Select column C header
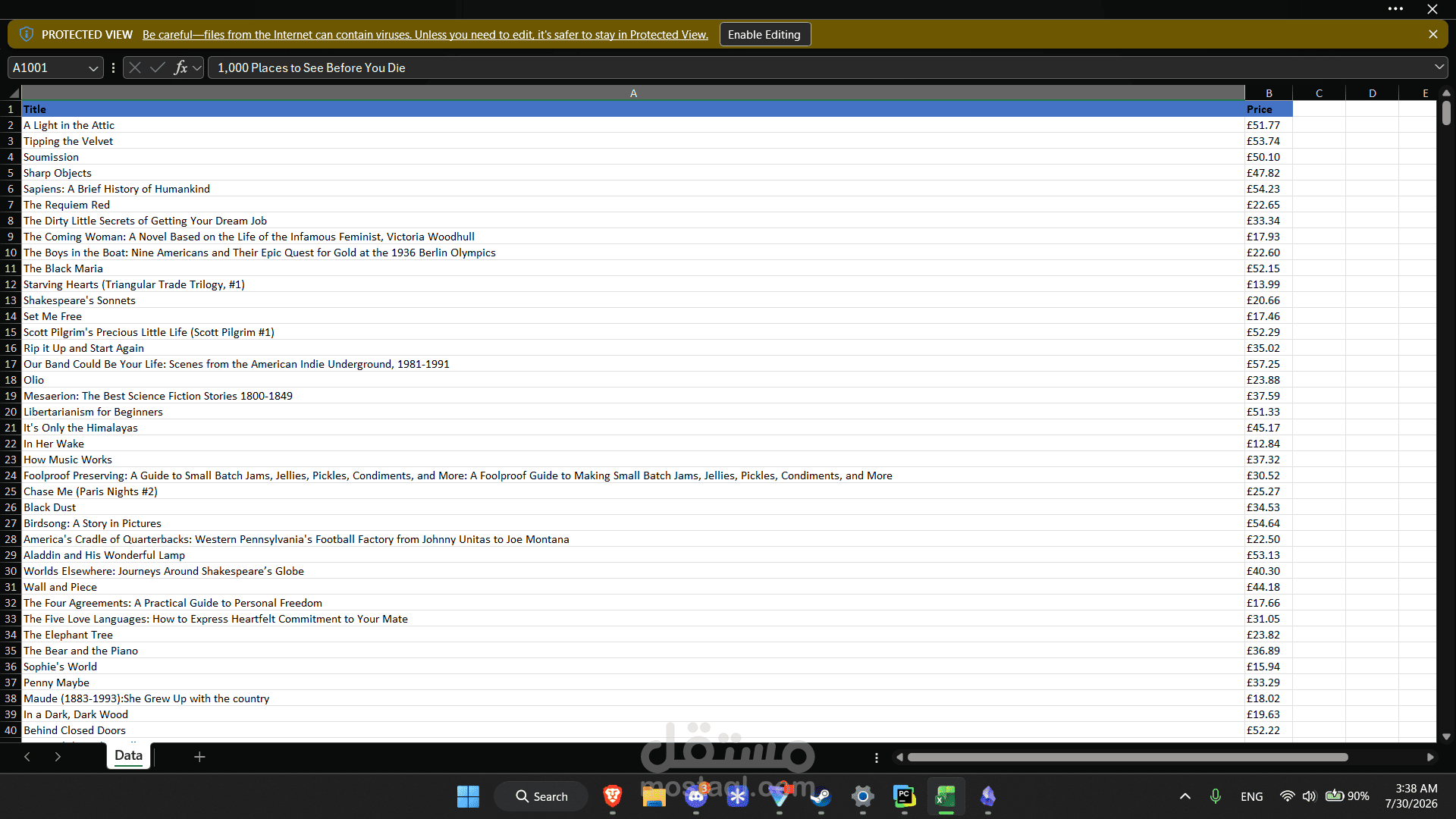Screen dimensions: 1456x819 pos(1319,93)
